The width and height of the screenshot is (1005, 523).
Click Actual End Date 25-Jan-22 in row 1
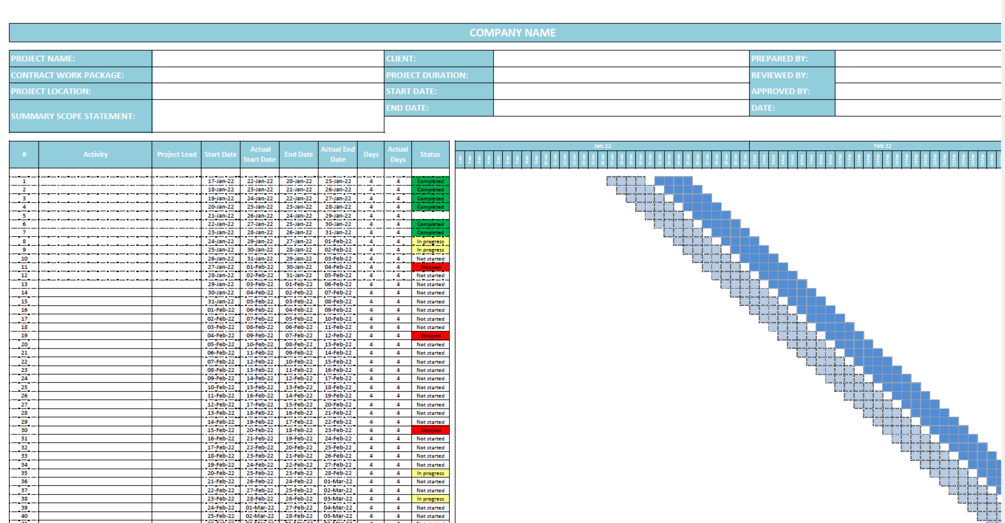point(338,181)
